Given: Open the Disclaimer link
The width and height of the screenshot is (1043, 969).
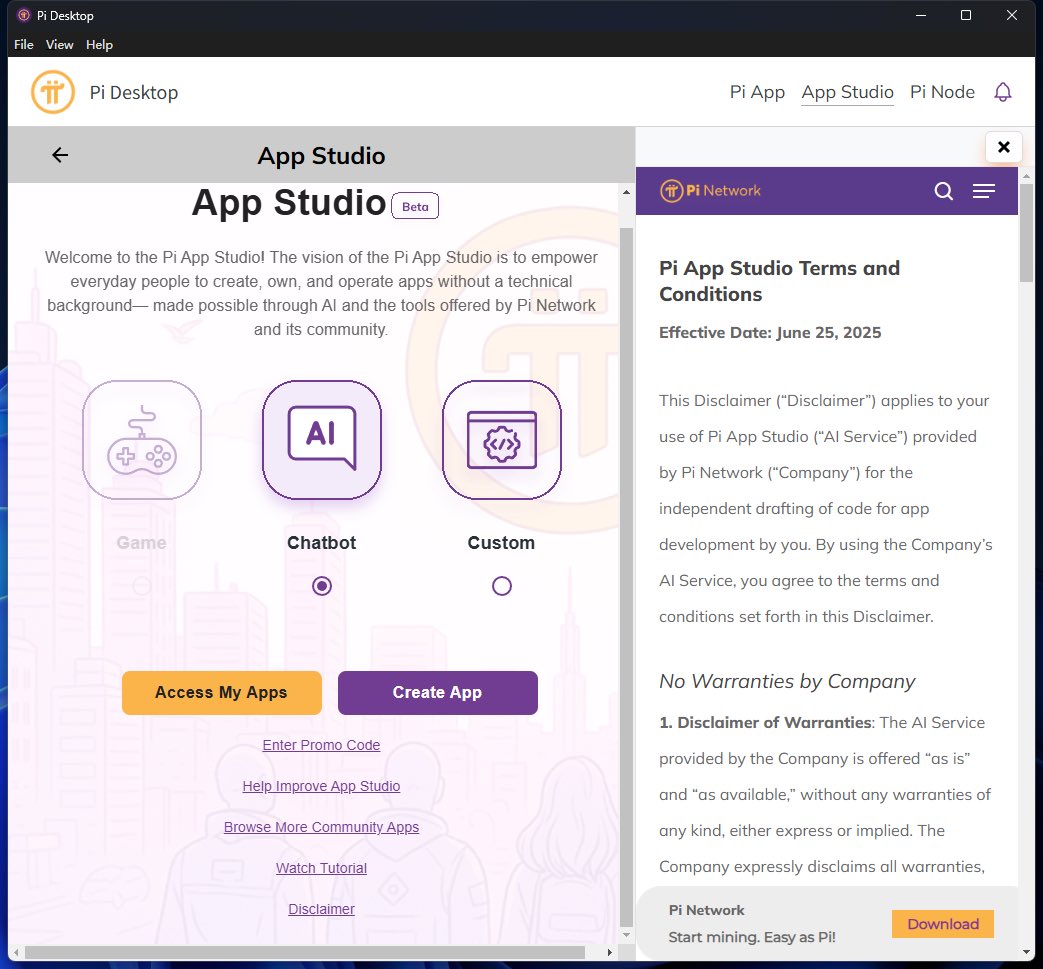Looking at the screenshot, I should coord(321,909).
